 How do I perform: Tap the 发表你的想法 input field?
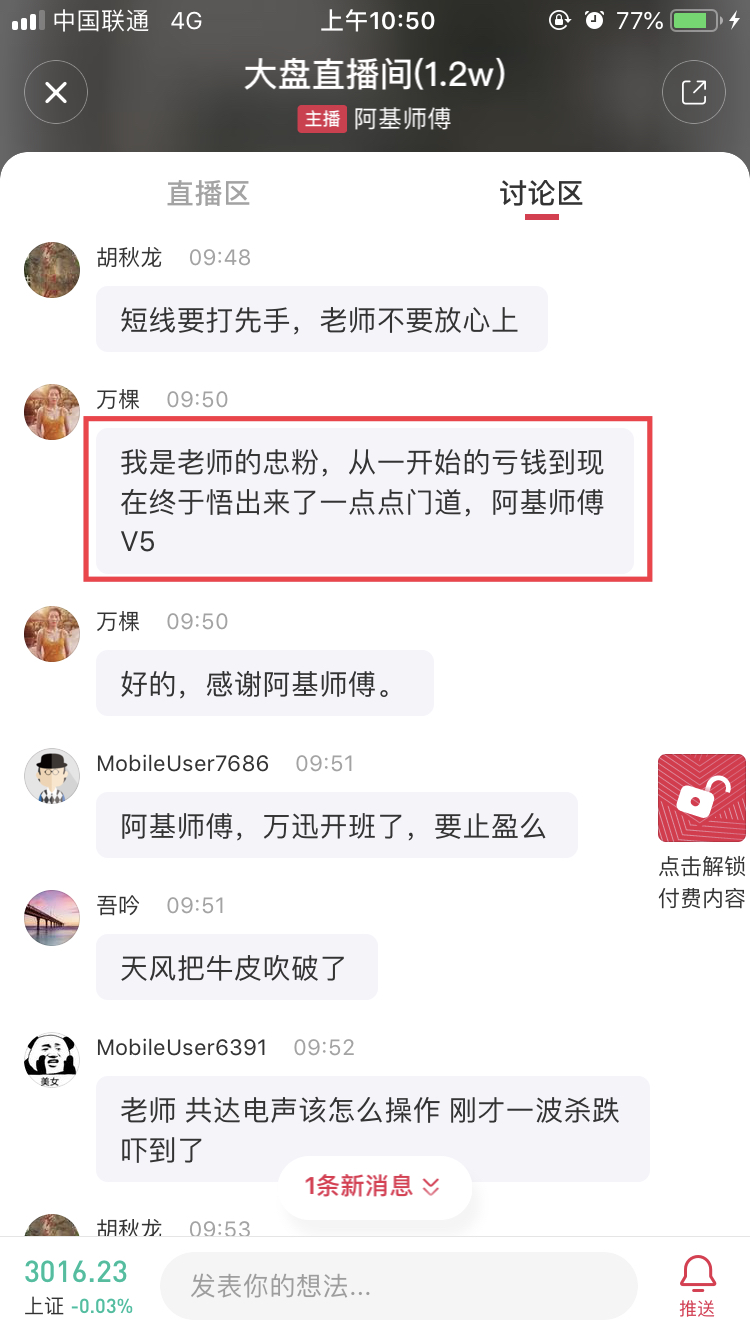(x=398, y=1286)
